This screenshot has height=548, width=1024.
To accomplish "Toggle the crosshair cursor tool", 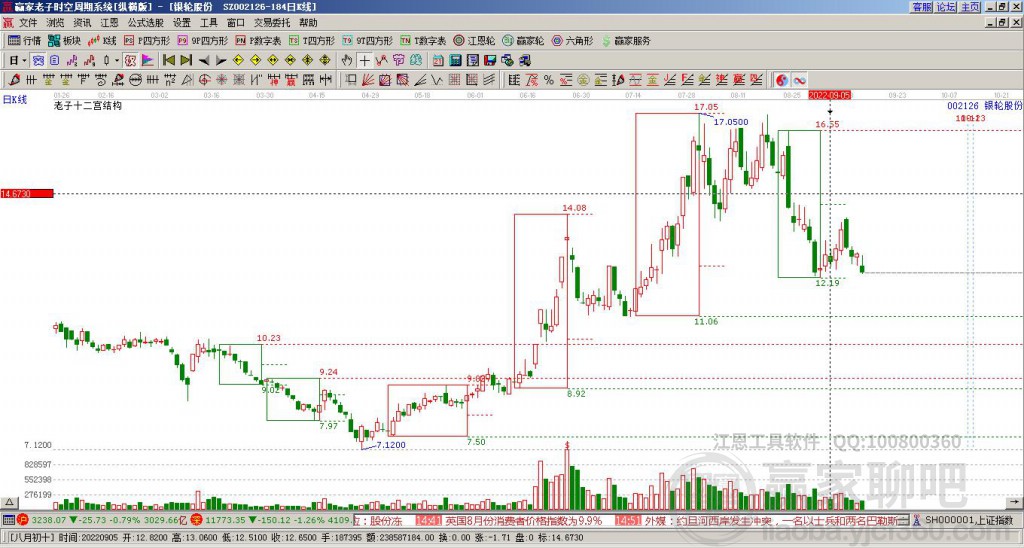I will point(364,61).
